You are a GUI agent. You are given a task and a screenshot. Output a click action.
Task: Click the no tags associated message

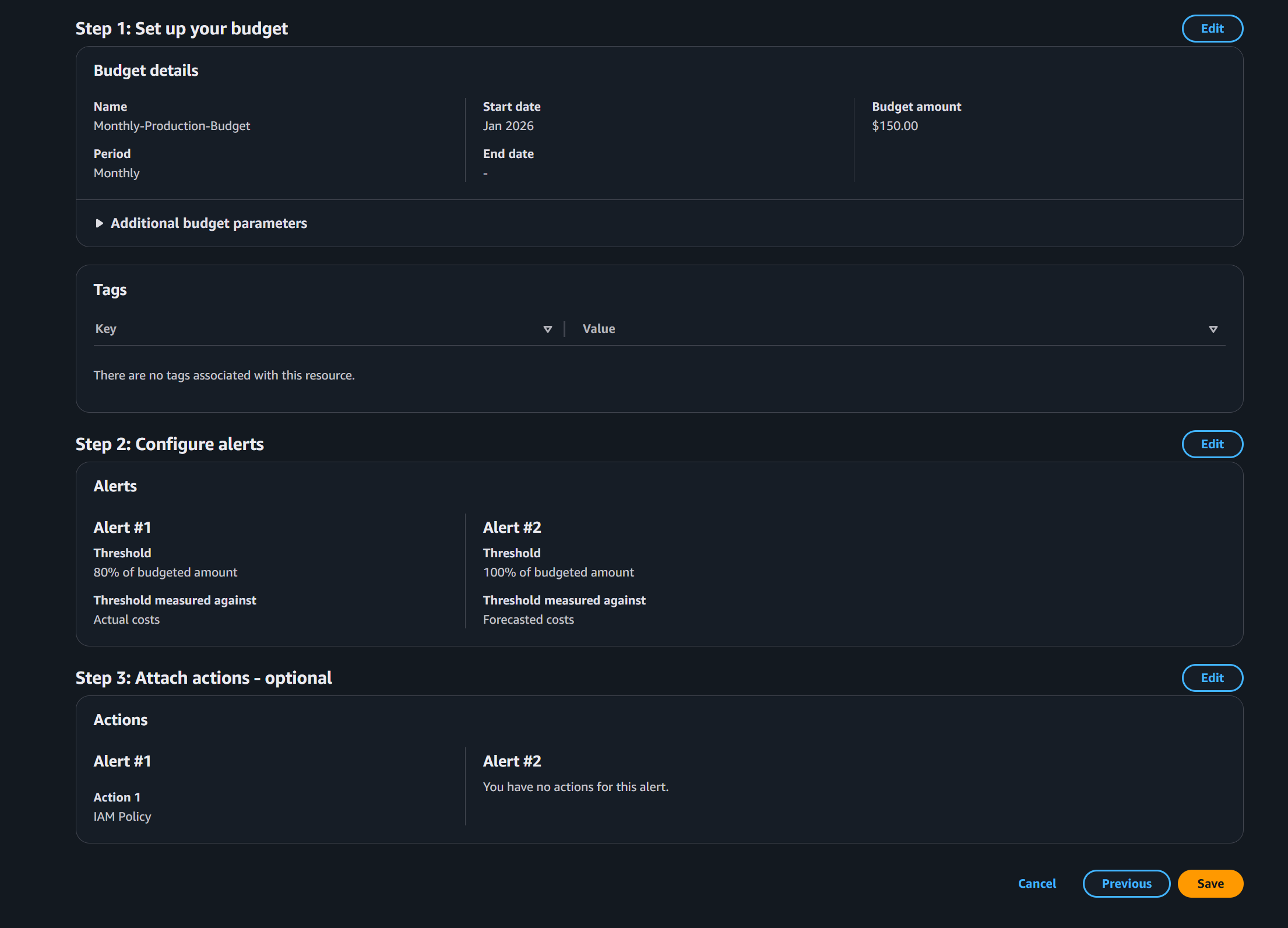click(x=224, y=375)
